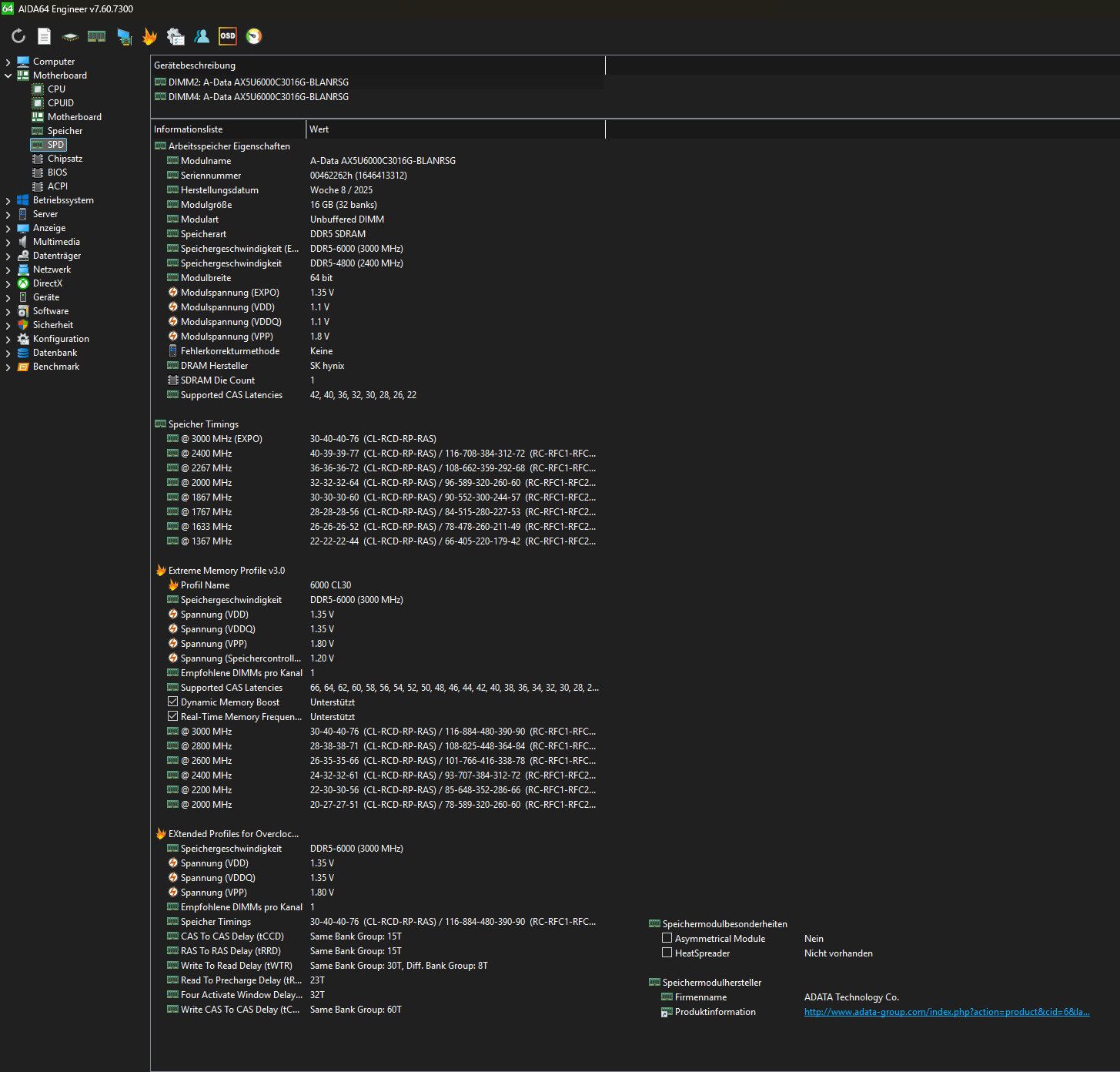Click the Refresh toolbar icon

18,36
